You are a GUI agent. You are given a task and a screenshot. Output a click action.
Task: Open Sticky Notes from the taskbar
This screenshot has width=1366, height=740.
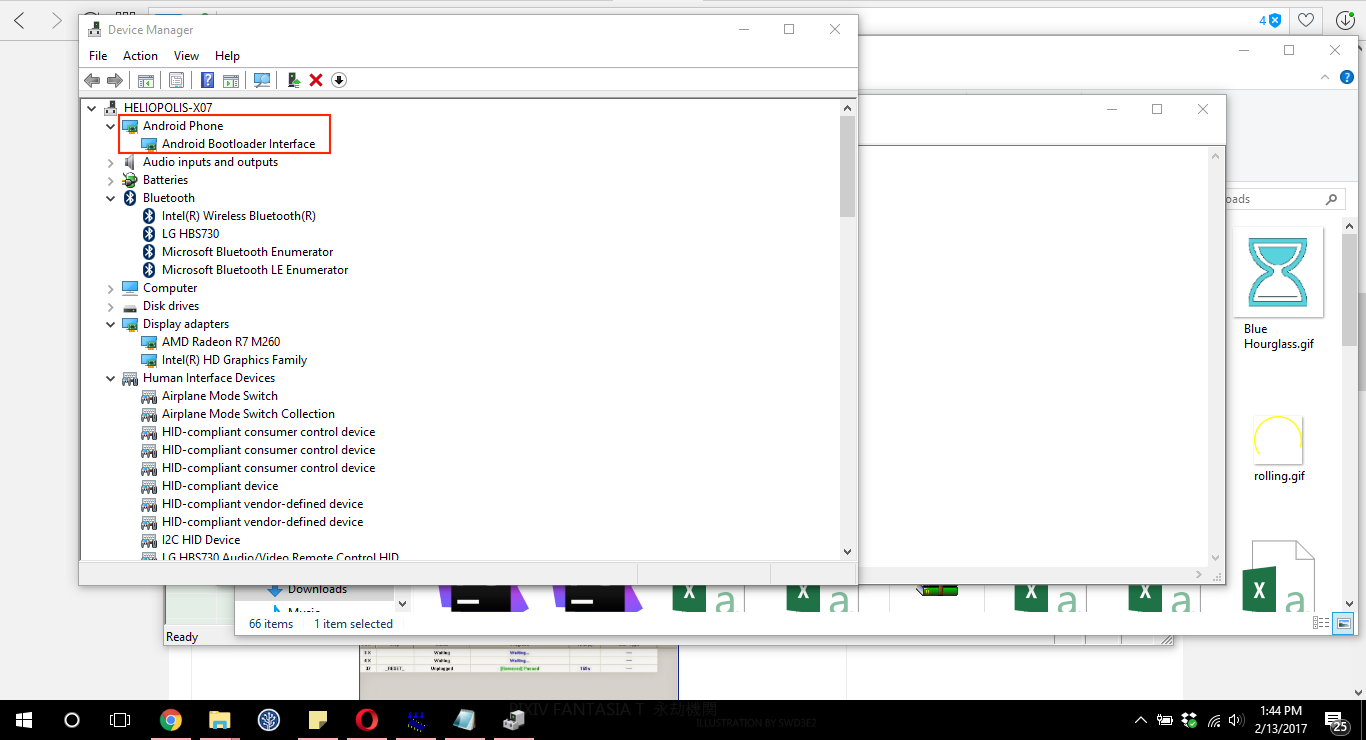(x=317, y=720)
